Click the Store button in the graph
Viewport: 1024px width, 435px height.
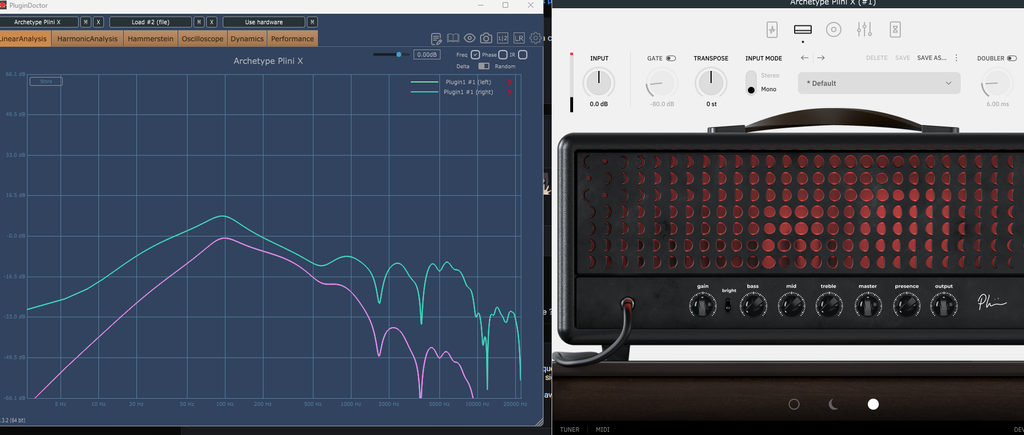(x=46, y=82)
